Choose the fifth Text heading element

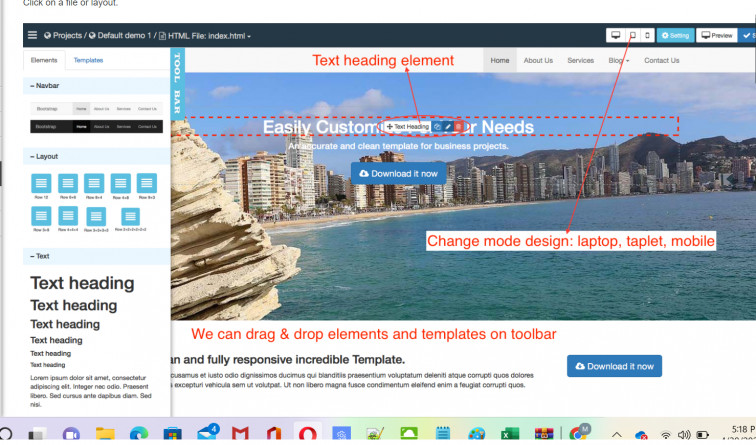pos(51,353)
